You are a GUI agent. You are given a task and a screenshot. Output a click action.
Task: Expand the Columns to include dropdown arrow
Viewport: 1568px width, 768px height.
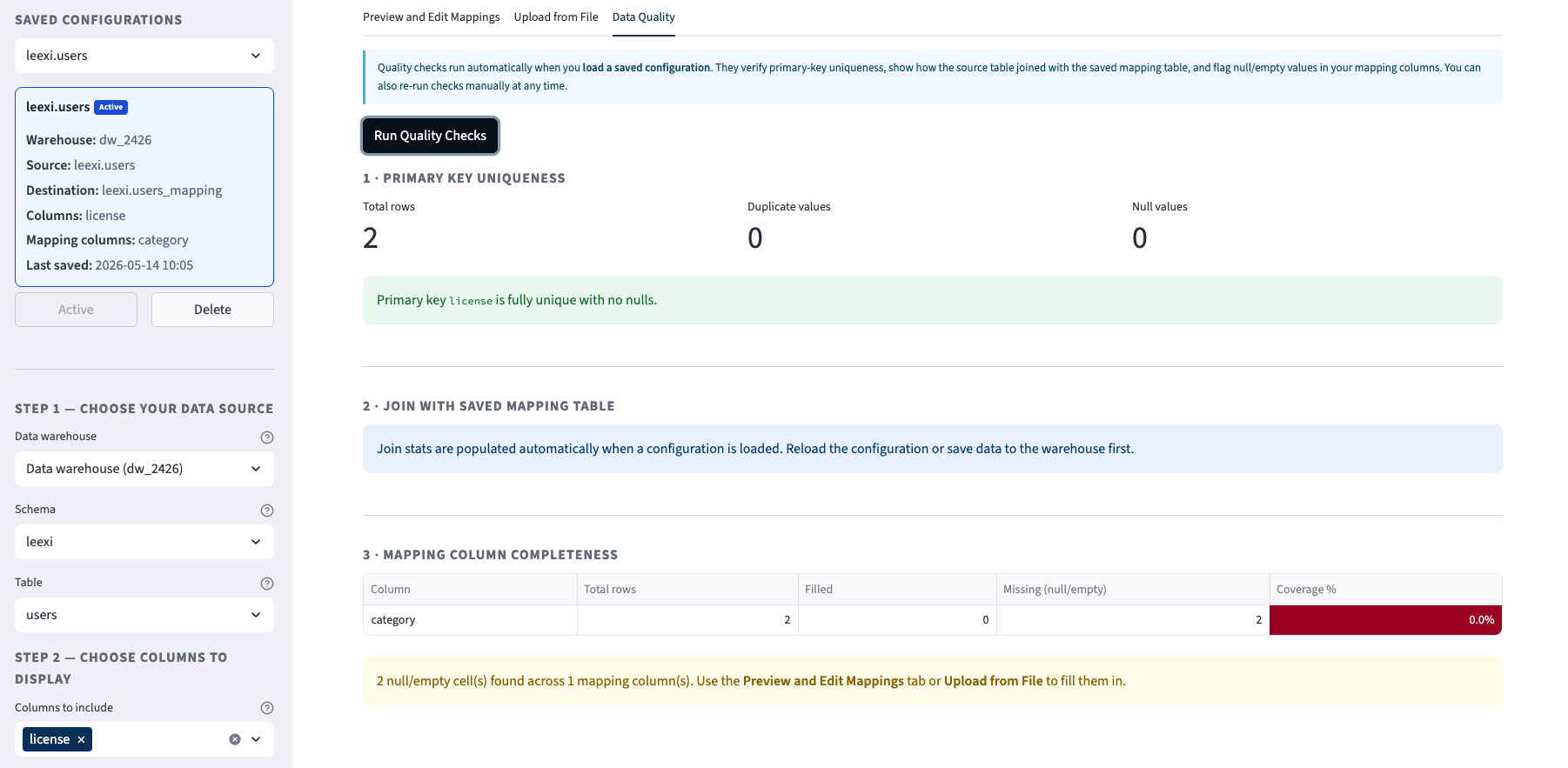click(256, 739)
